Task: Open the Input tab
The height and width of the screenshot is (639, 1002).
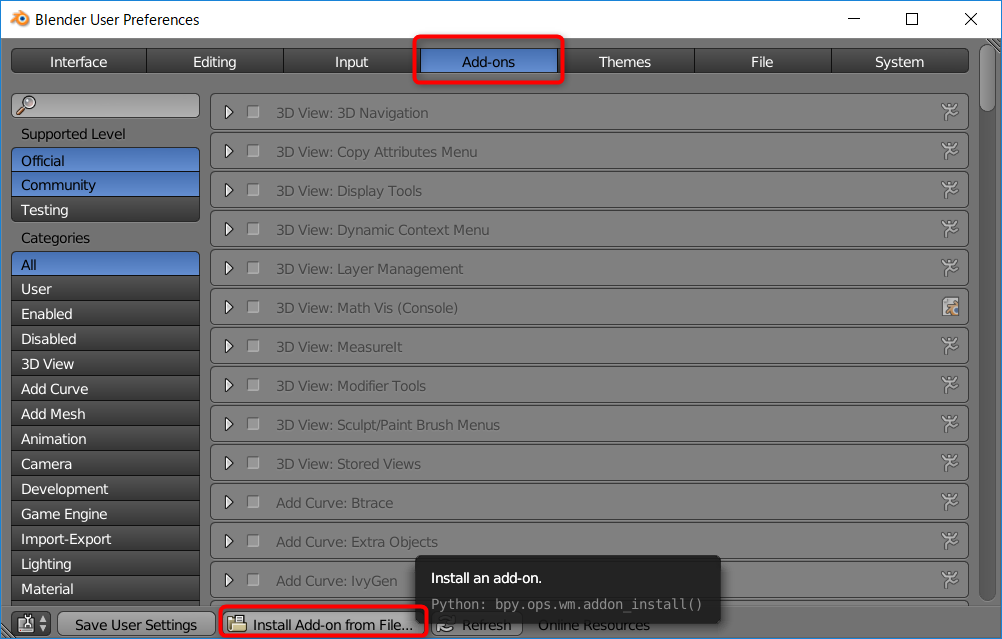Action: pos(351,62)
